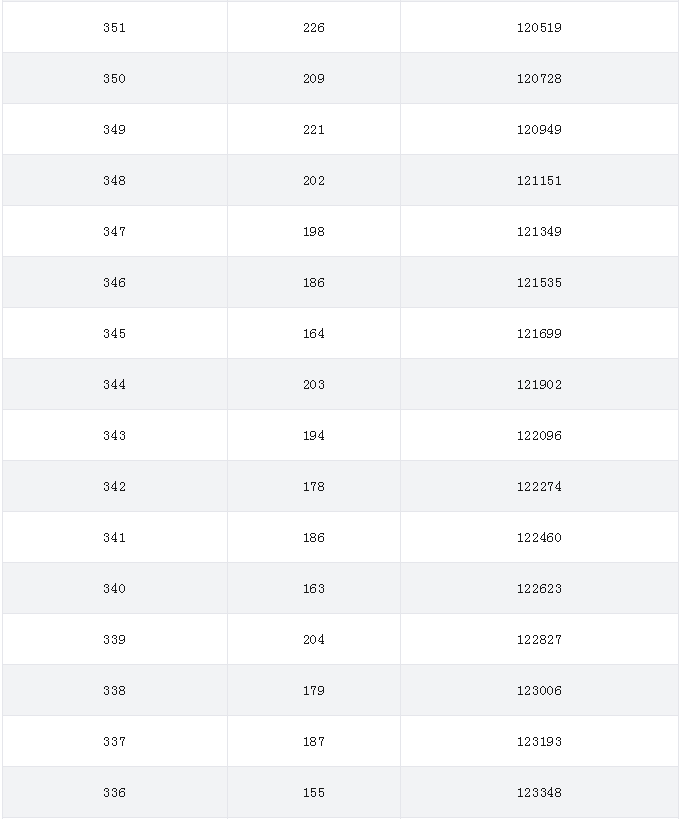681x819 pixels.
Task: Click cumulative total 120519
Action: [x=539, y=27]
